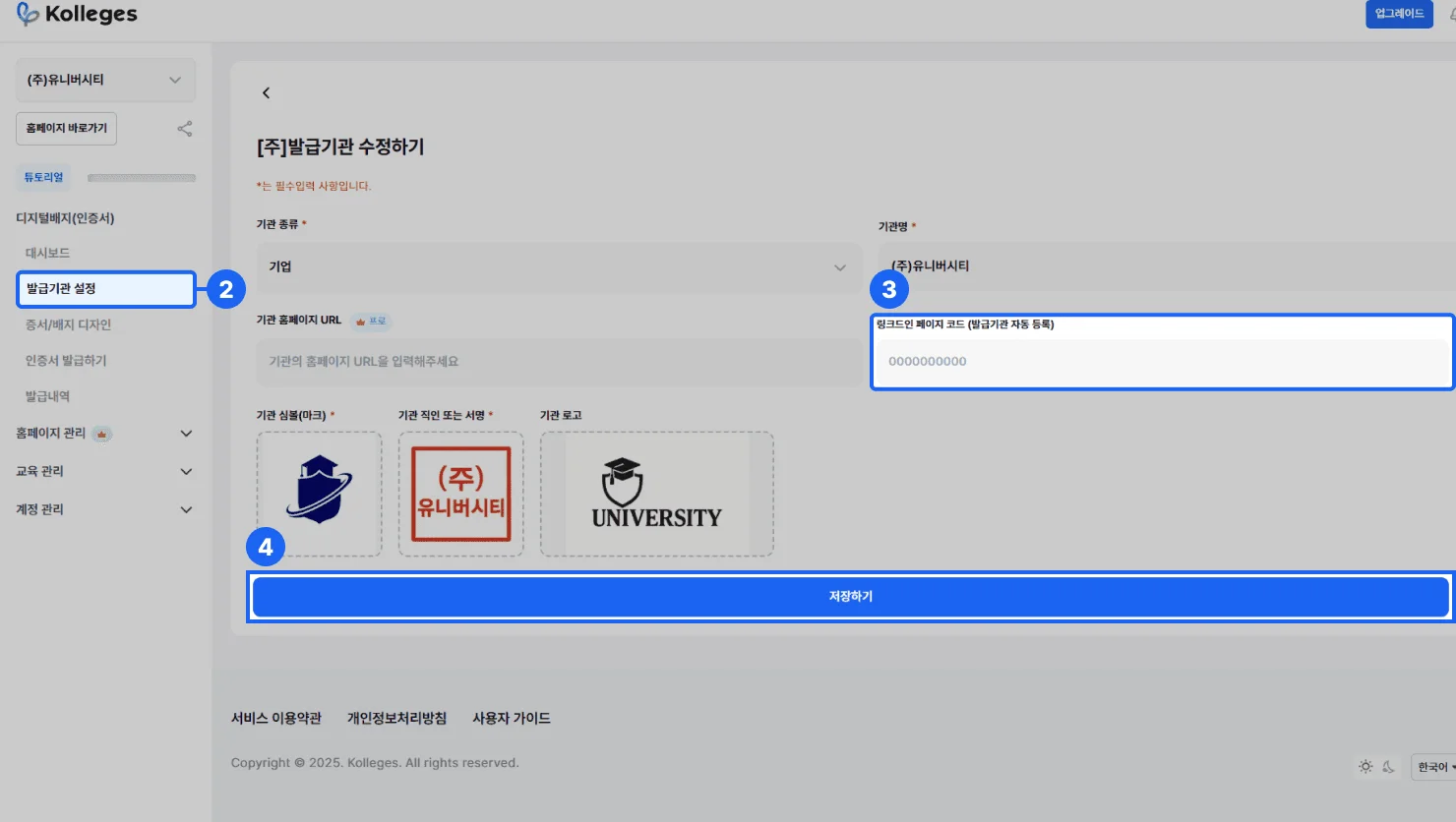Open the 기관 종류 dropdown showing 기업
The image size is (1456, 822).
point(559,267)
